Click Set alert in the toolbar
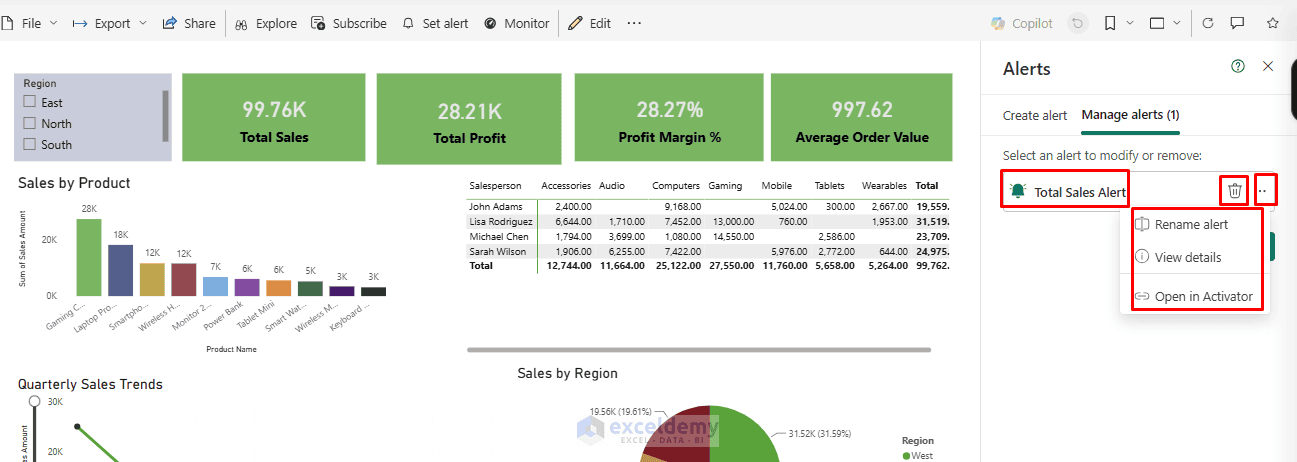The image size is (1297, 462). pos(435,23)
